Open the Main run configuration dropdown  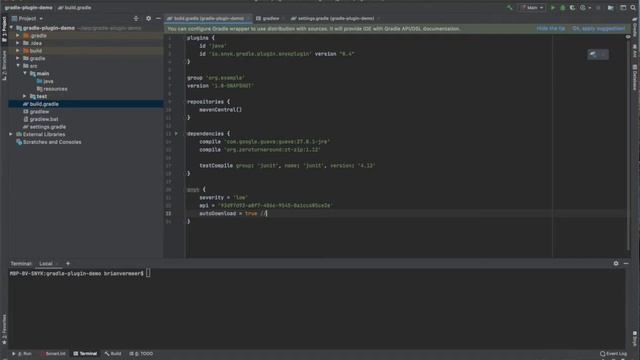(x=532, y=7)
